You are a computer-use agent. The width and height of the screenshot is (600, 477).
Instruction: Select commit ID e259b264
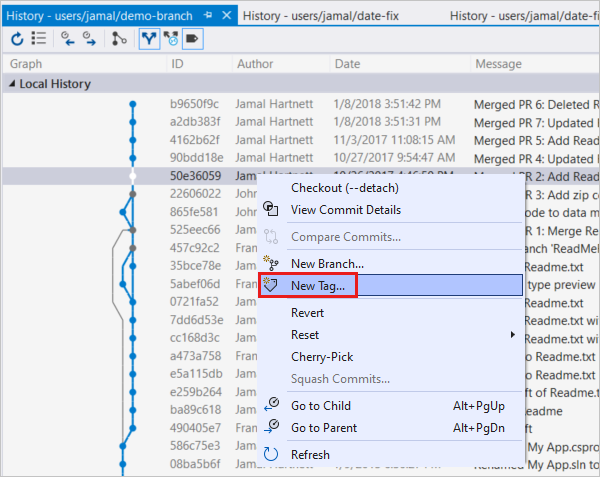[x=196, y=392]
